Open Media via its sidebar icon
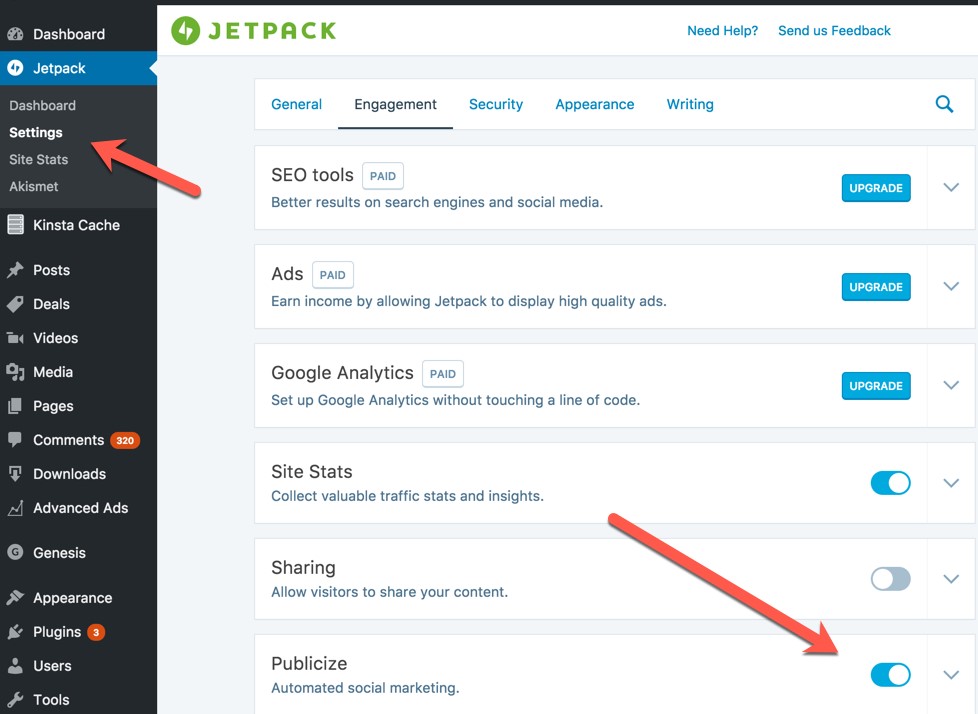This screenshot has width=978, height=714. pos(15,372)
